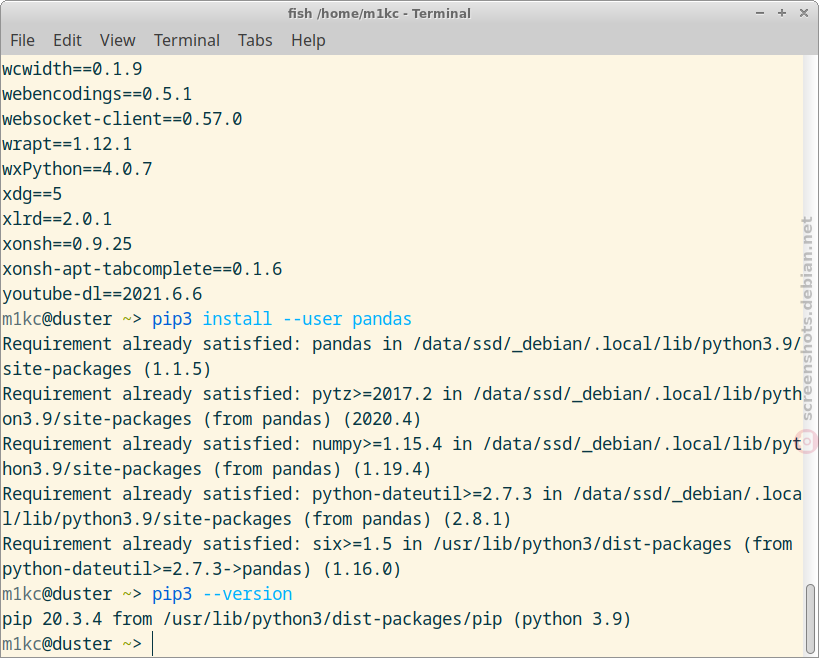Click the 'pip3 install --user pandas' command
Screen dimensions: 819x658
coord(282,319)
